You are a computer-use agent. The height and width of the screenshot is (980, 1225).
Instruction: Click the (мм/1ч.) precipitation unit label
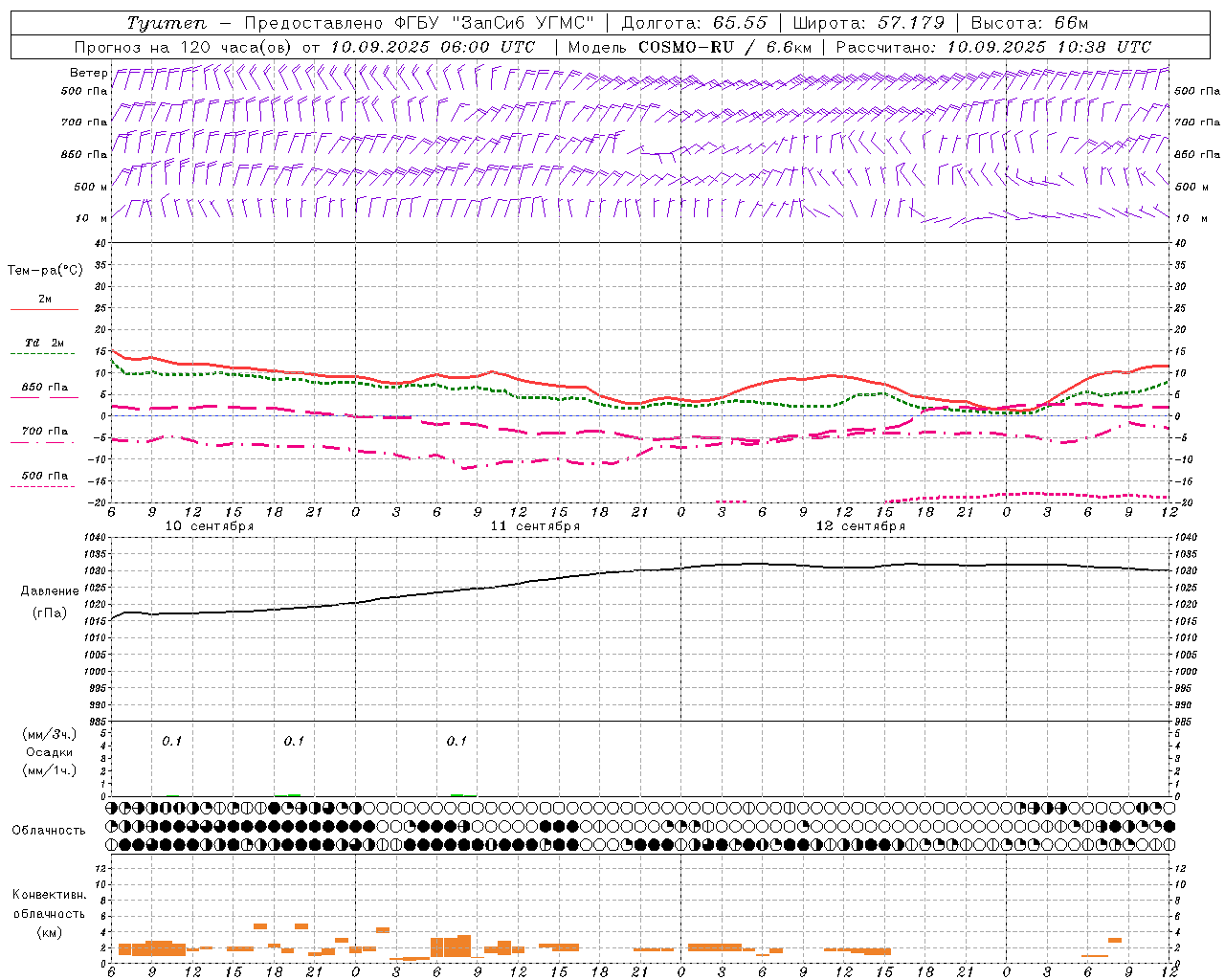point(49,770)
